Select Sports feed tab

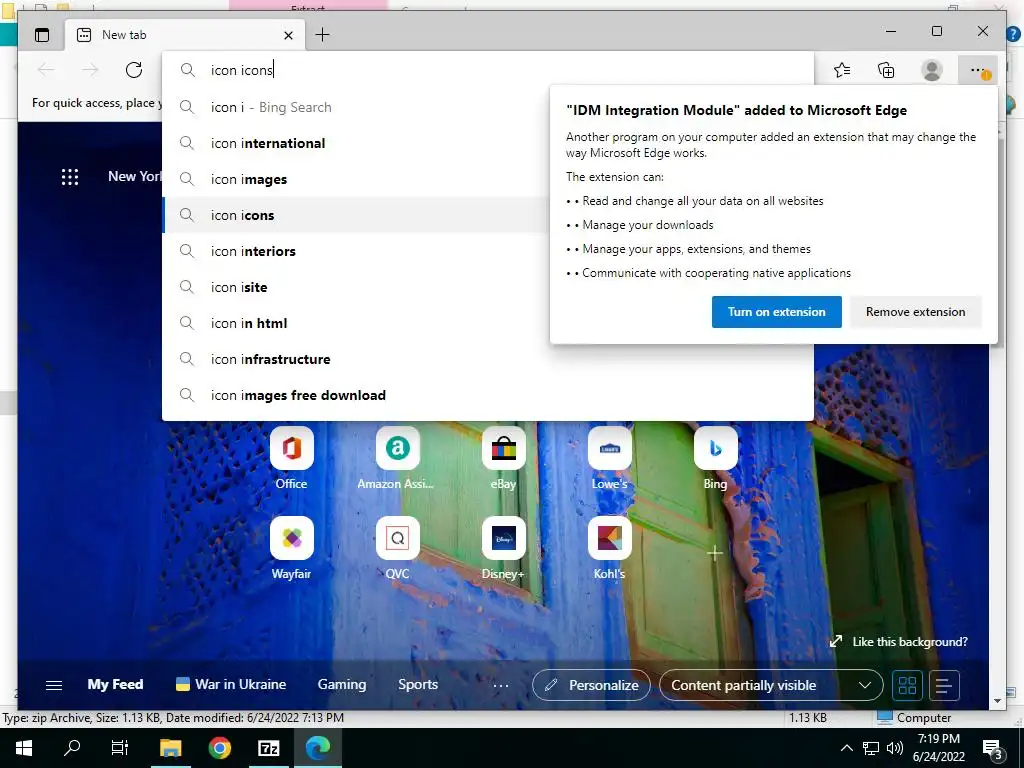click(x=418, y=684)
